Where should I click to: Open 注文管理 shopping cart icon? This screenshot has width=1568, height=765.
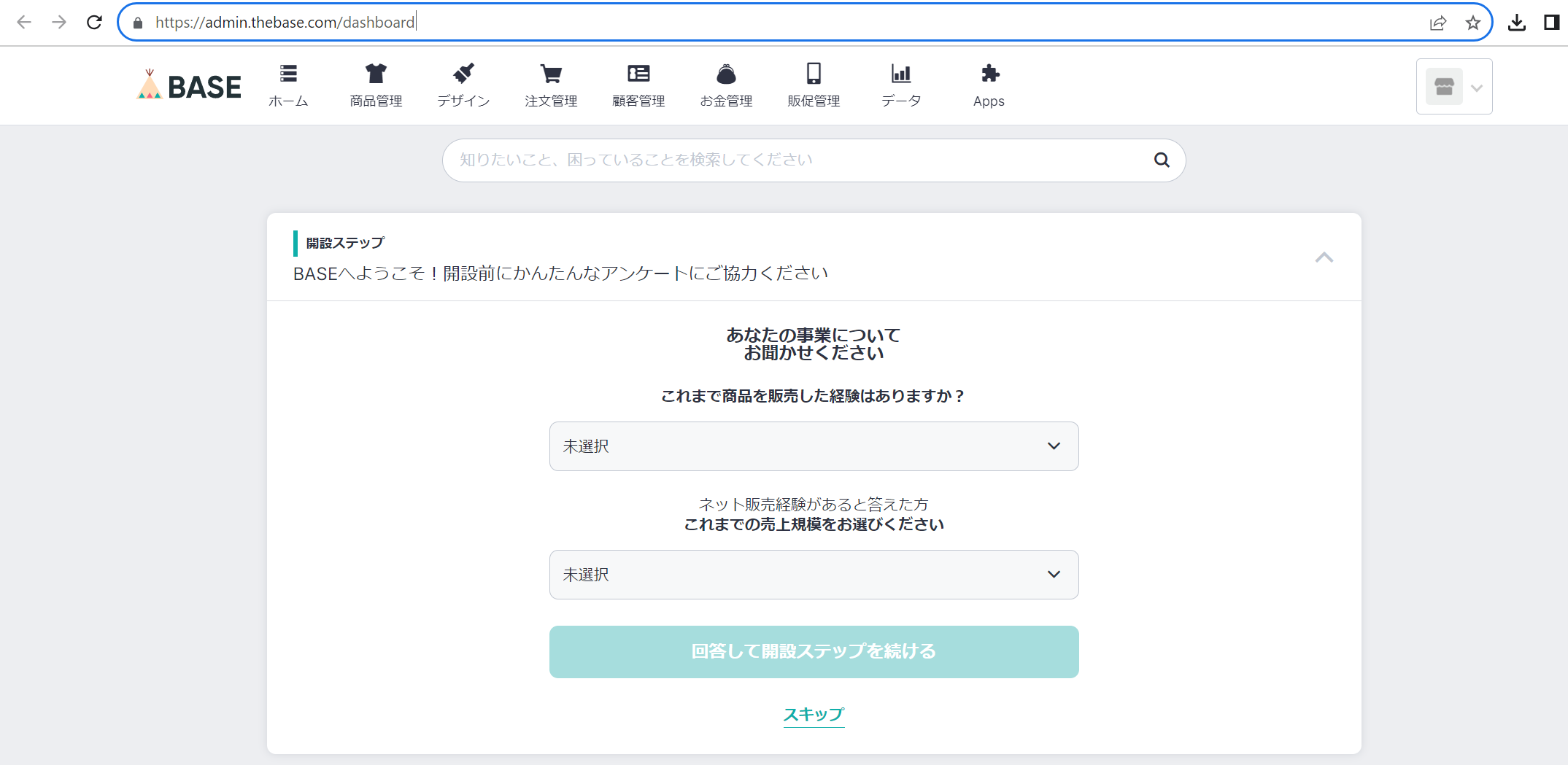pyautogui.click(x=551, y=74)
